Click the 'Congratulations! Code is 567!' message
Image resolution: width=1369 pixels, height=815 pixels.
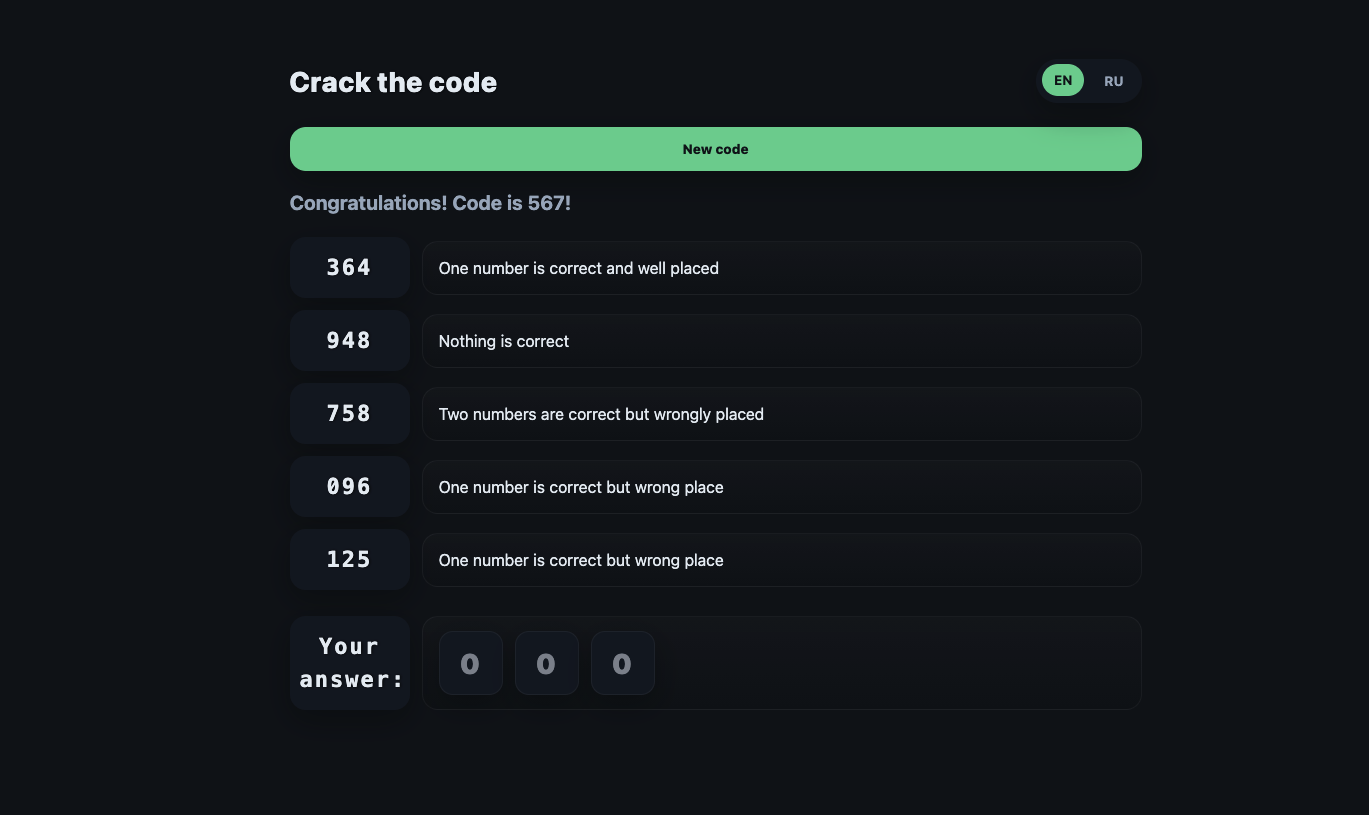[x=430, y=203]
